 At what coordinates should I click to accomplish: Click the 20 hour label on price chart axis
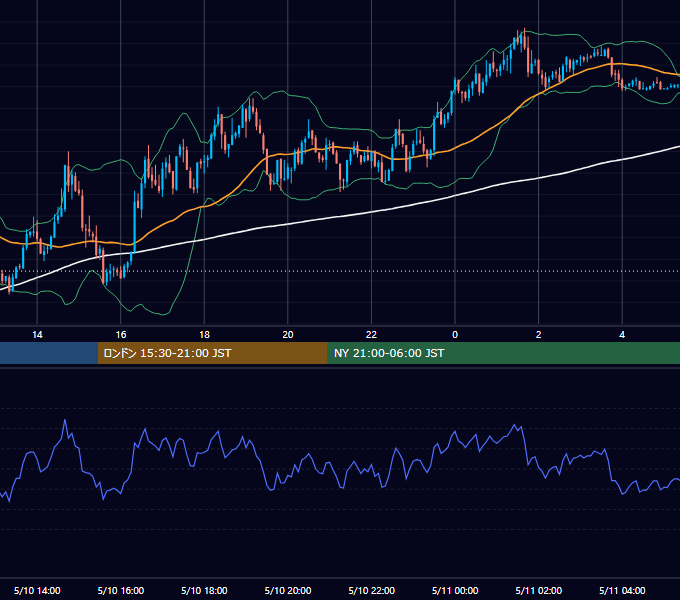click(x=288, y=335)
